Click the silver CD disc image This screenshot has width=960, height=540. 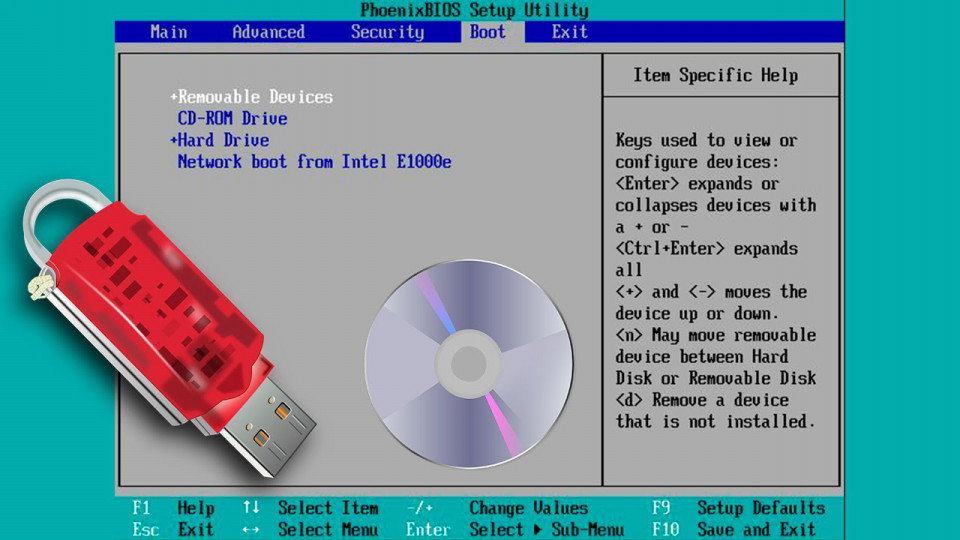pyautogui.click(x=469, y=364)
